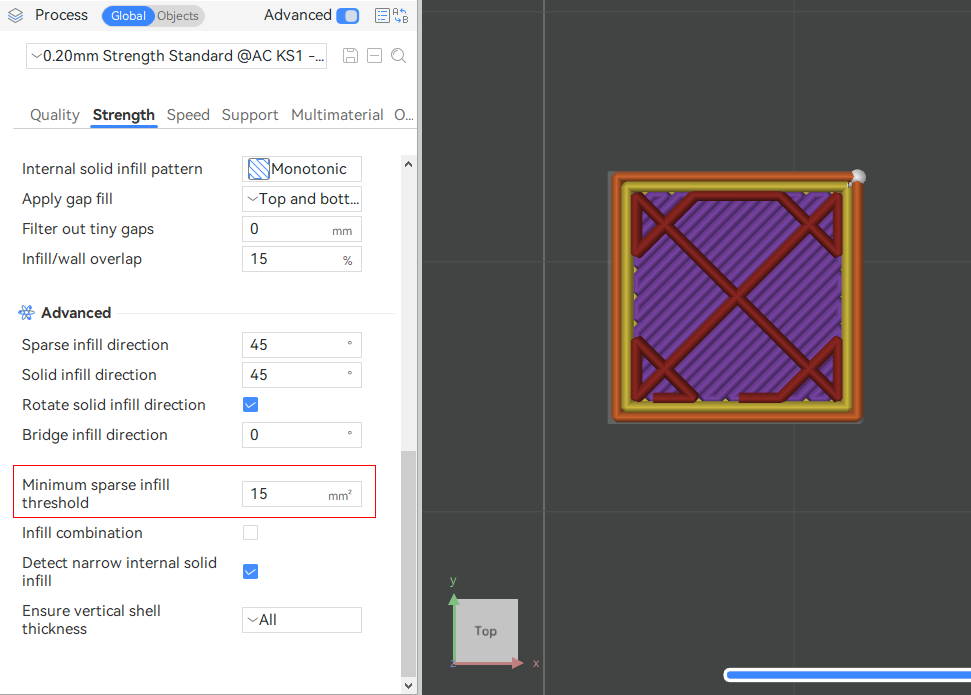Click the compare presets A/B icon
This screenshot has height=695, width=971.
click(x=401, y=15)
